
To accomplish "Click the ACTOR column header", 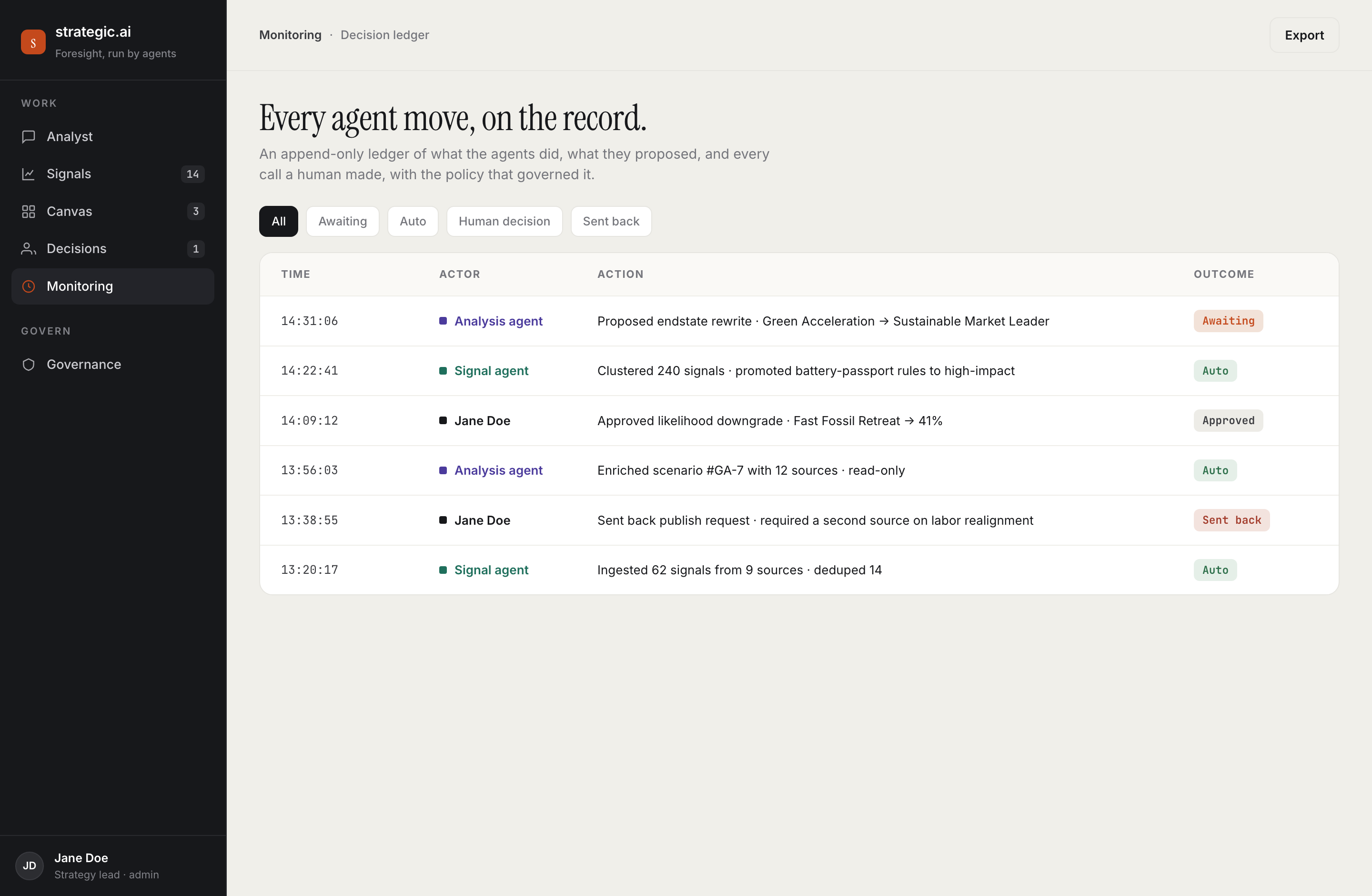I will click(460, 275).
